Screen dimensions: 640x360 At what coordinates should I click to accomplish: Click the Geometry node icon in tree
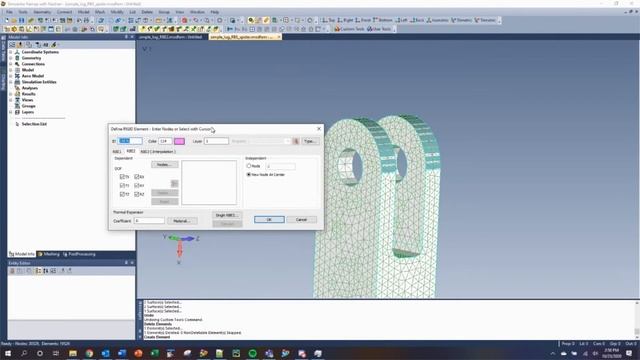tap(17, 58)
